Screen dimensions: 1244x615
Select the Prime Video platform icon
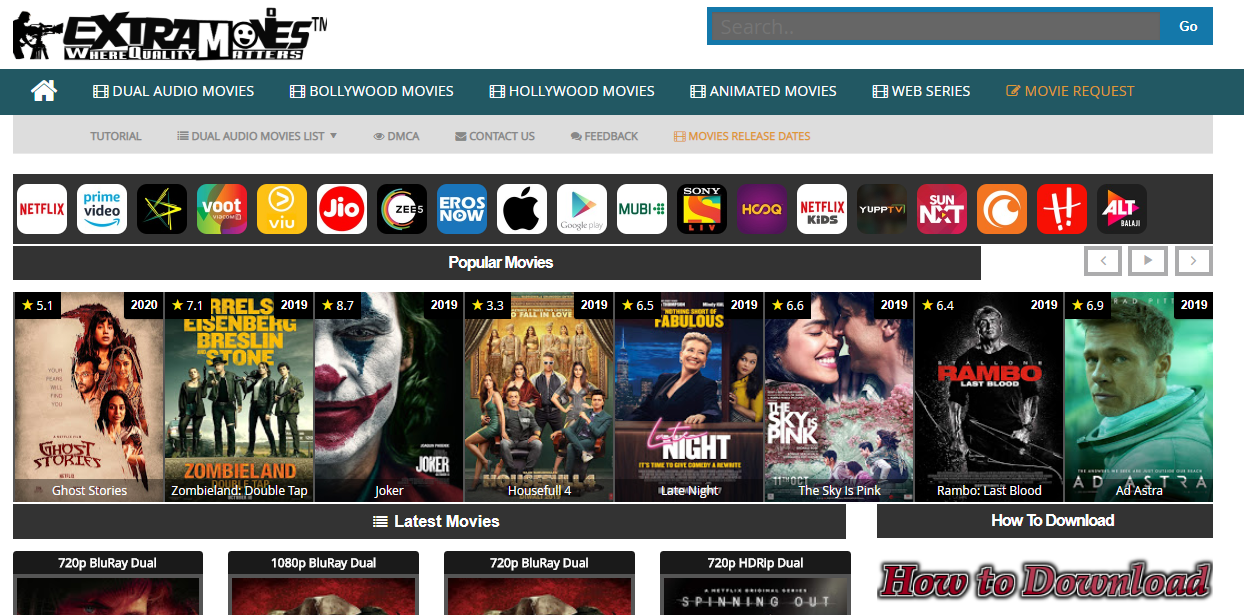tap(101, 209)
